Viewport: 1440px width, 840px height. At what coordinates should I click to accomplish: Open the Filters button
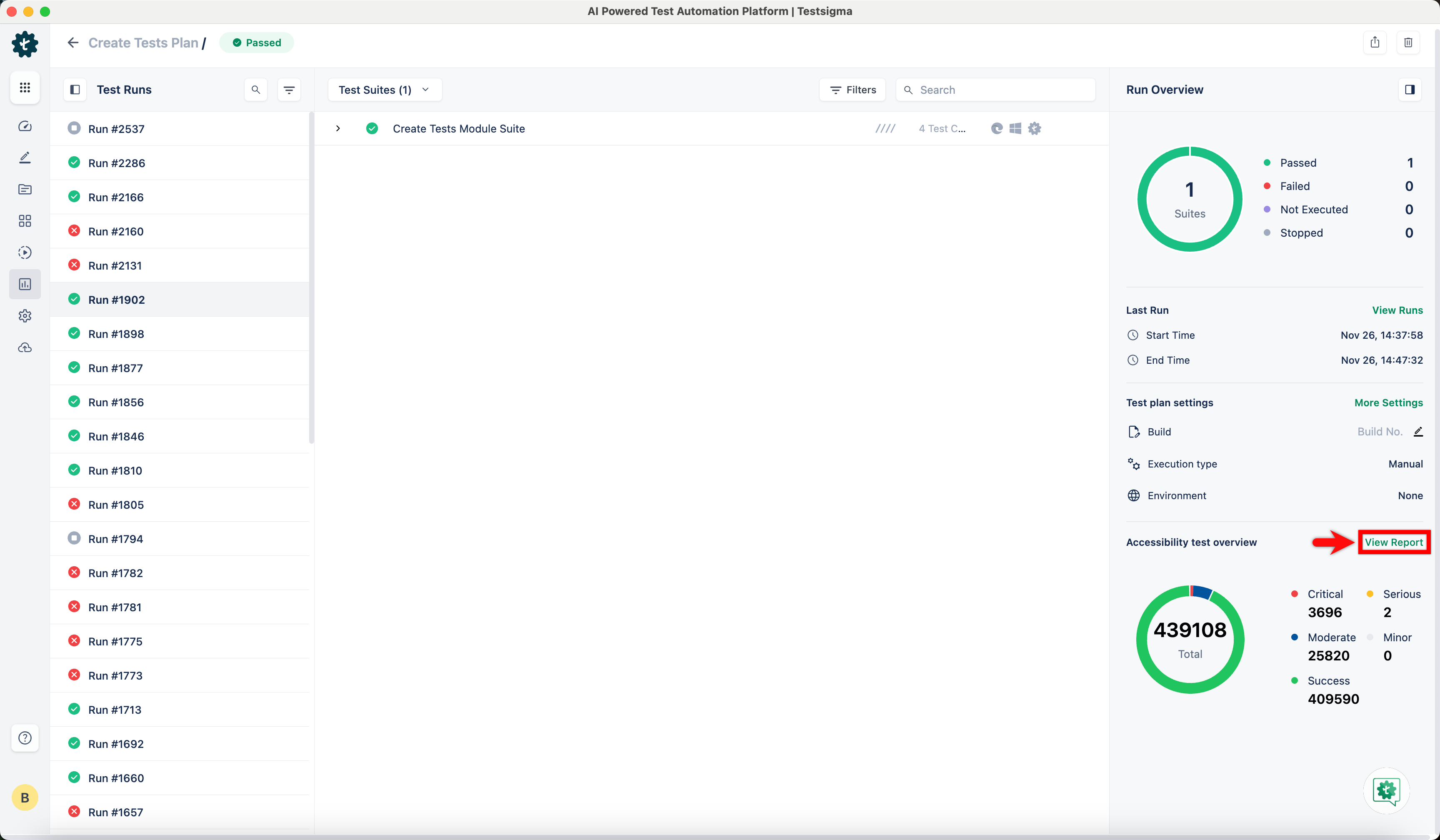[x=852, y=90]
